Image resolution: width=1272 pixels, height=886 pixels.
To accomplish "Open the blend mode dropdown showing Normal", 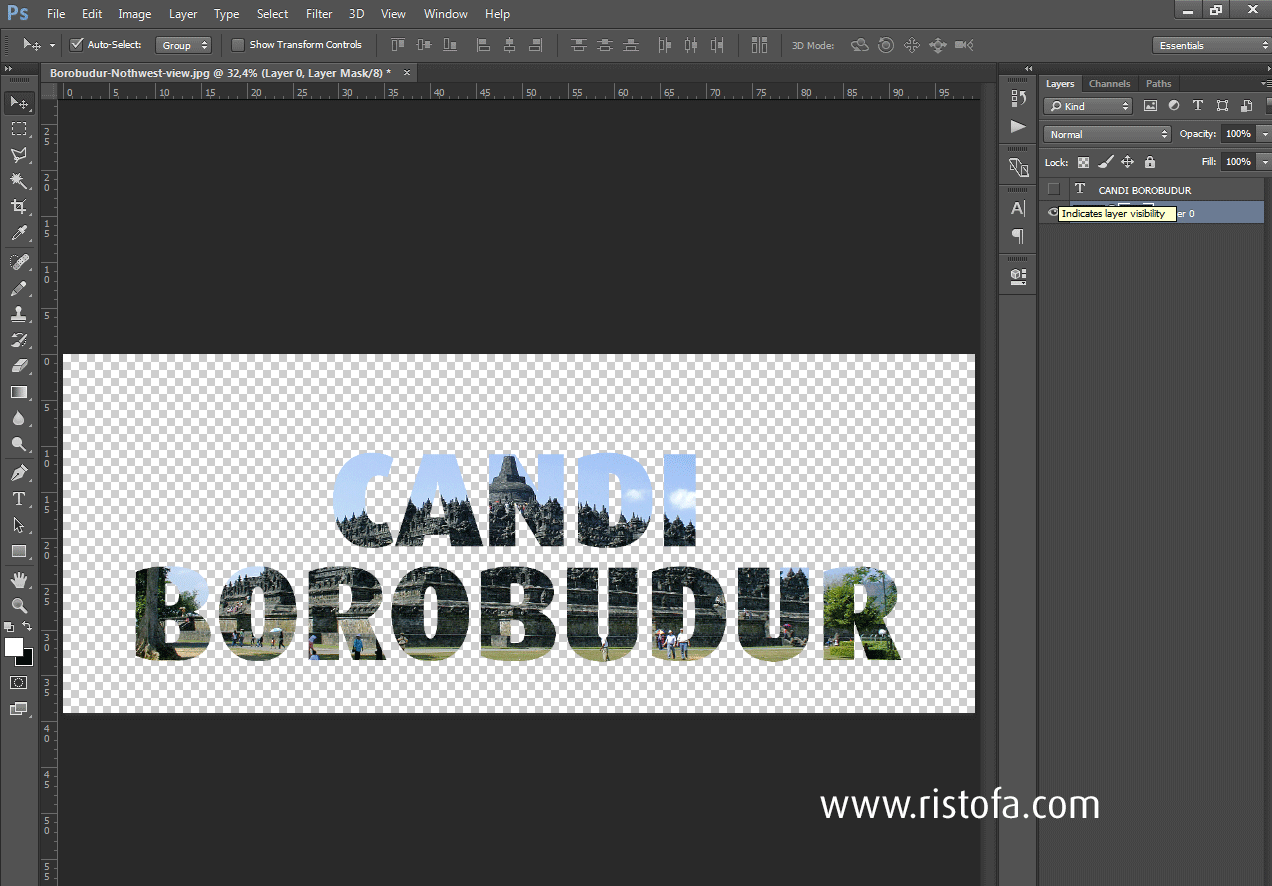I will 1106,133.
